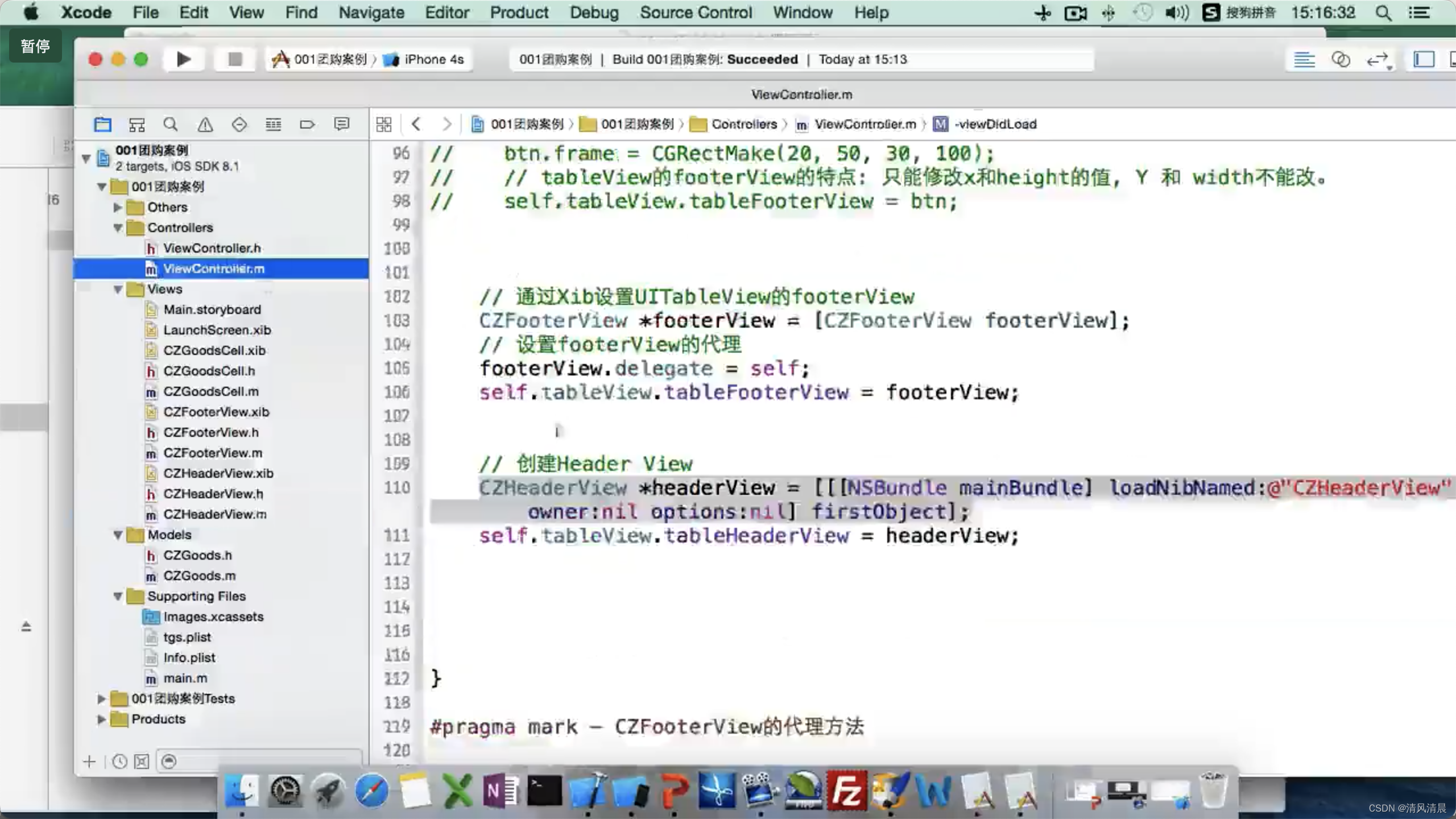The width and height of the screenshot is (1456, 819).
Task: Open Notification Center icon
Action: pos(1420,13)
